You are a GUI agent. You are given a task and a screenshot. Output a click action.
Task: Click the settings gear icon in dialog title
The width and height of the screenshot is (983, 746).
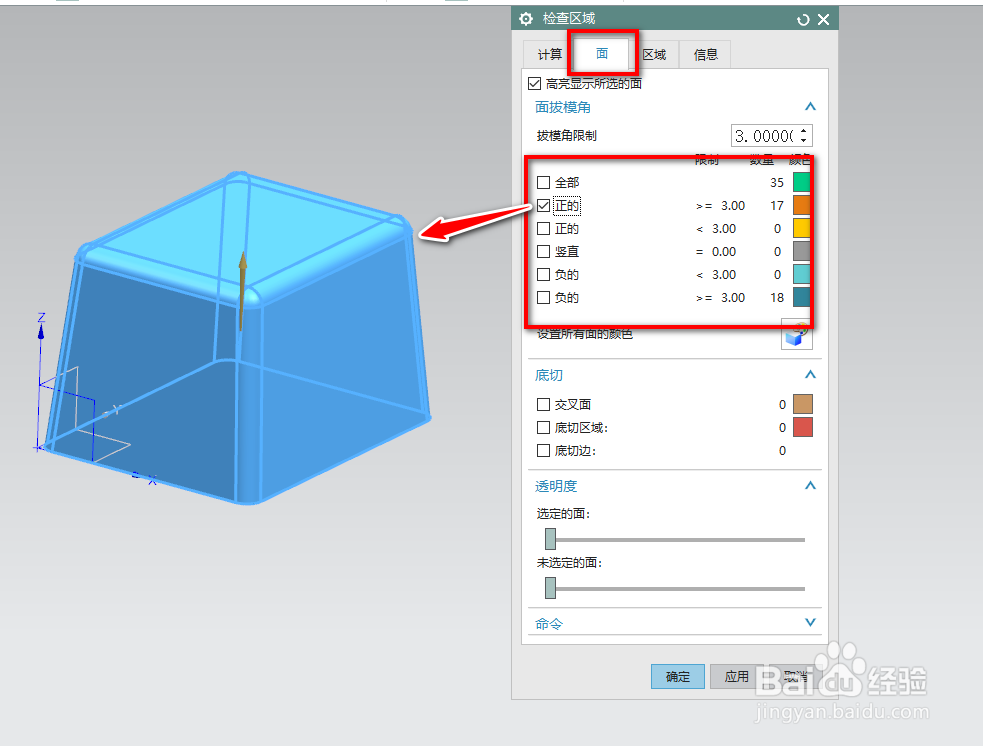pyautogui.click(x=526, y=19)
